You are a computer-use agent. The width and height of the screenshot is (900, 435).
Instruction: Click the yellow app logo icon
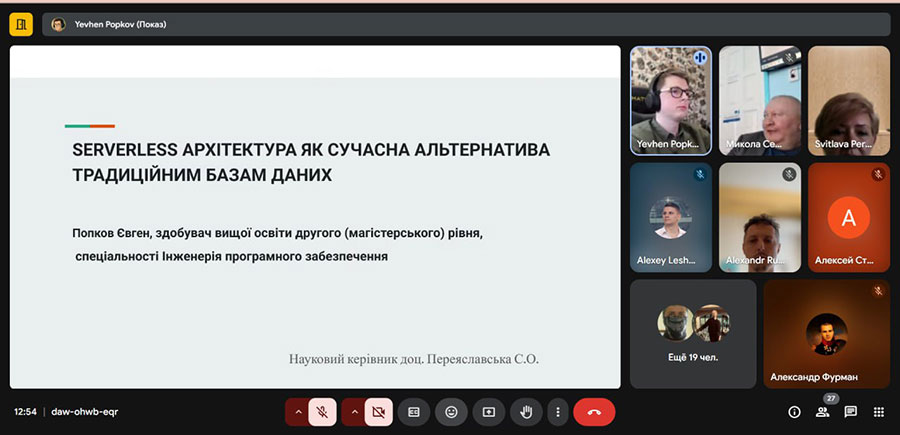point(21,25)
